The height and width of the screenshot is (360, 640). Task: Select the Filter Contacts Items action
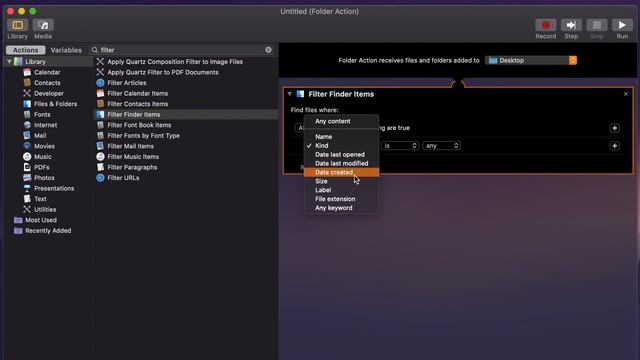pyautogui.click(x=137, y=104)
